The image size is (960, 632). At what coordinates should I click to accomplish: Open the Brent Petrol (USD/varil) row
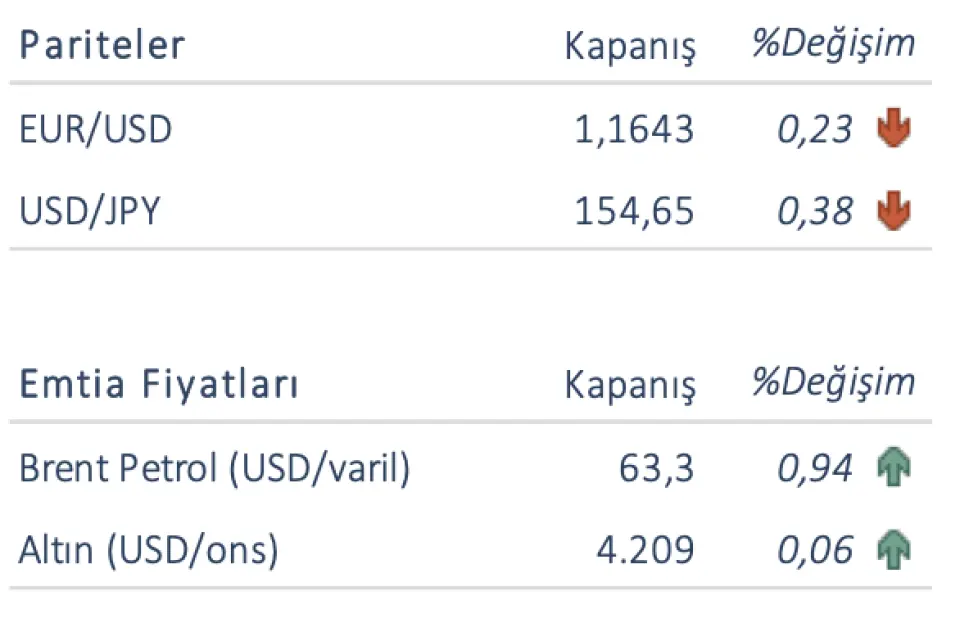pos(215,468)
